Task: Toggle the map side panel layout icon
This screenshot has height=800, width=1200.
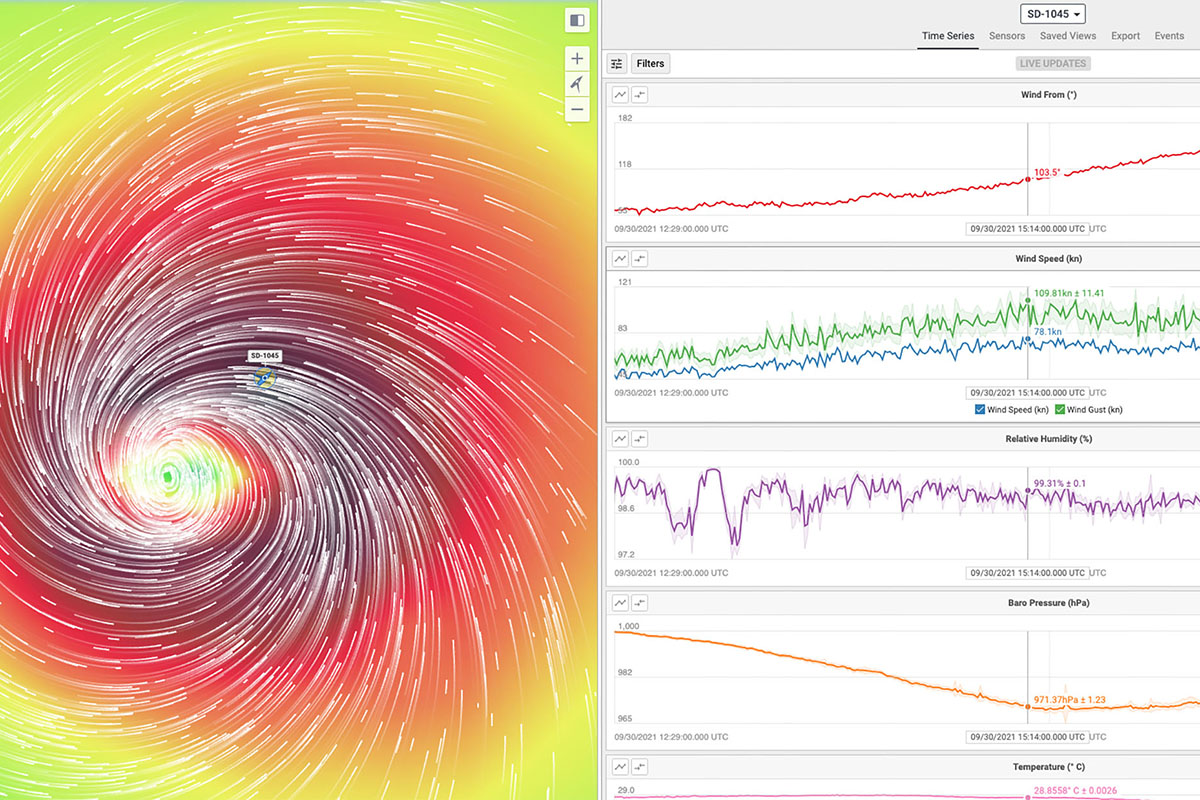Action: point(577,20)
